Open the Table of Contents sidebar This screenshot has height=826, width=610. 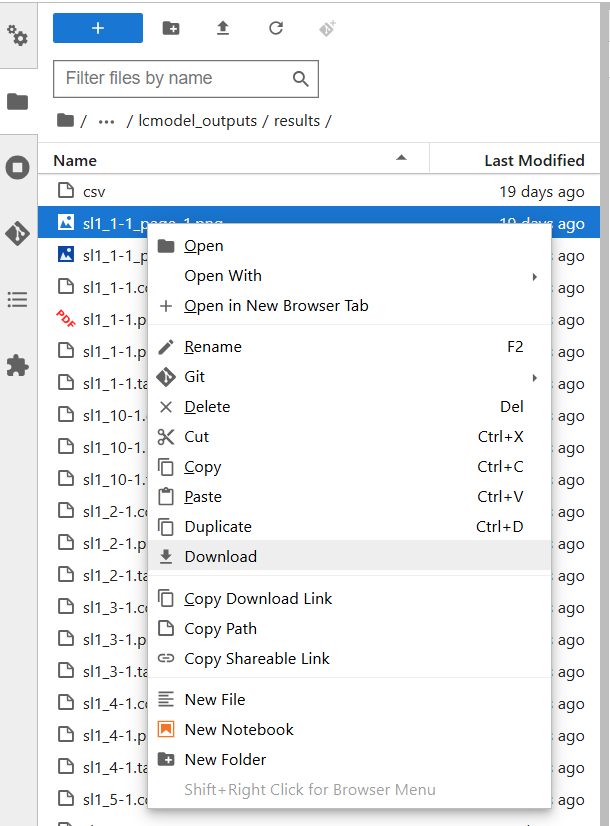click(18, 299)
